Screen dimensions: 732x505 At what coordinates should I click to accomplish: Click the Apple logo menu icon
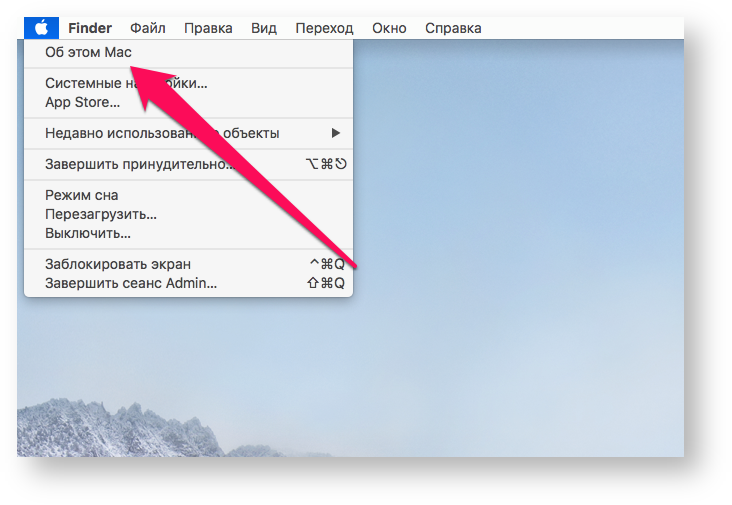click(41, 28)
